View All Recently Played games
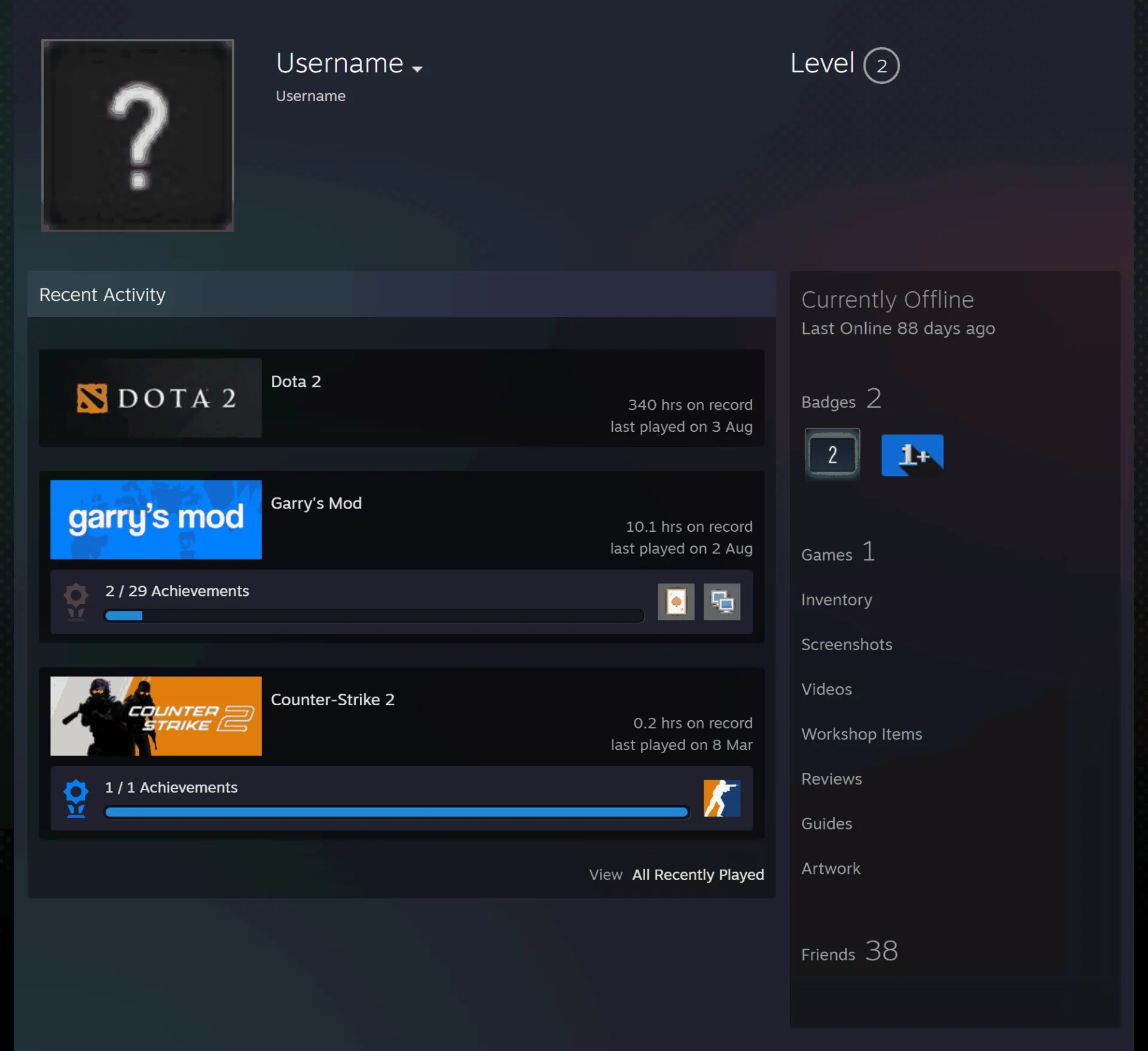Screen dimensions: 1148x1051 698,875
